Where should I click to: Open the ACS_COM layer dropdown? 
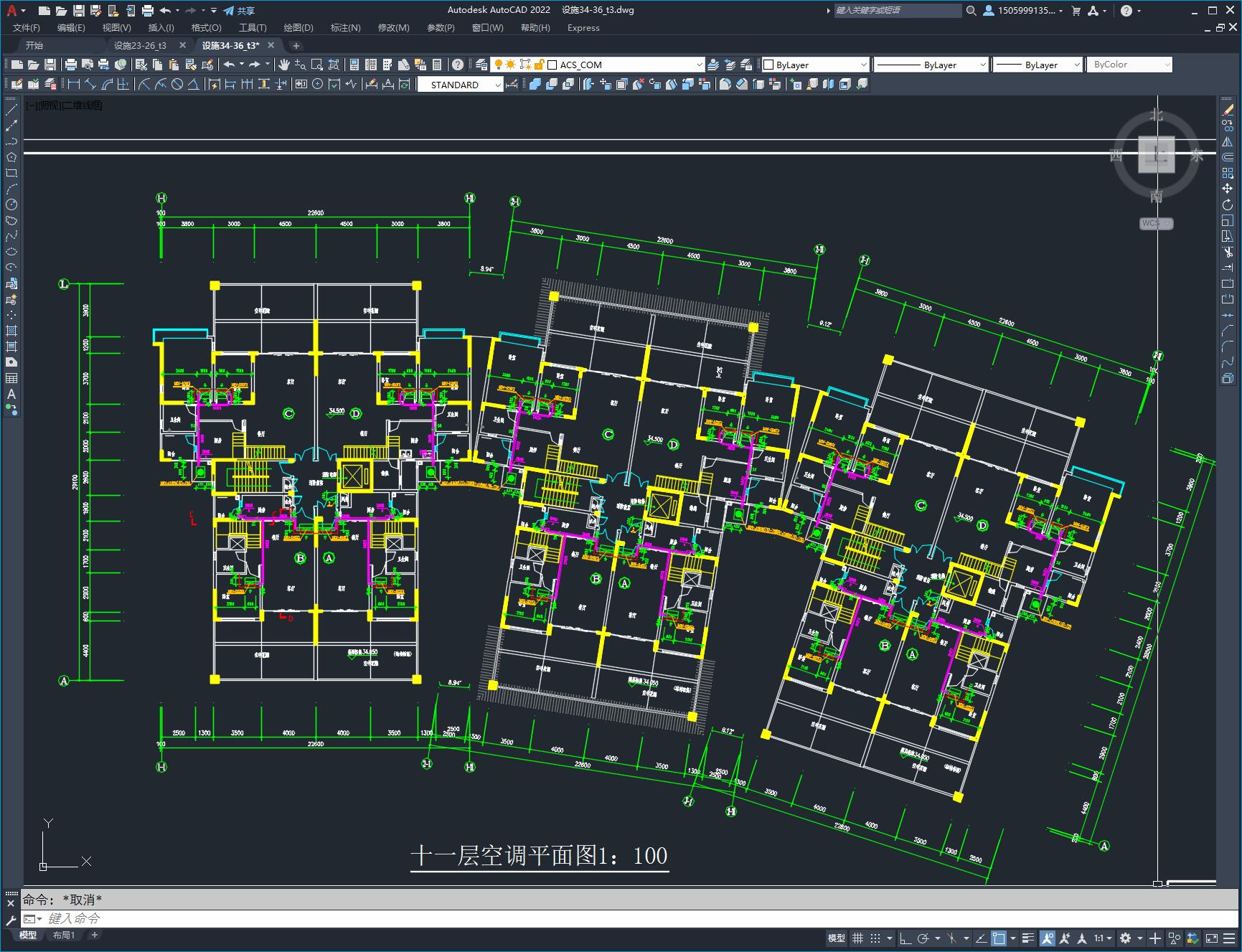click(x=699, y=65)
